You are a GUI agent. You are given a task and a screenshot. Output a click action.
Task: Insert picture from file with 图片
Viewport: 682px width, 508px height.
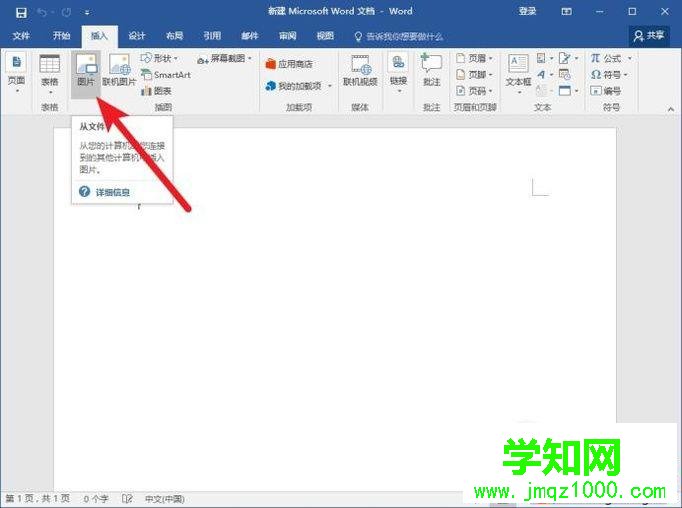click(x=86, y=73)
